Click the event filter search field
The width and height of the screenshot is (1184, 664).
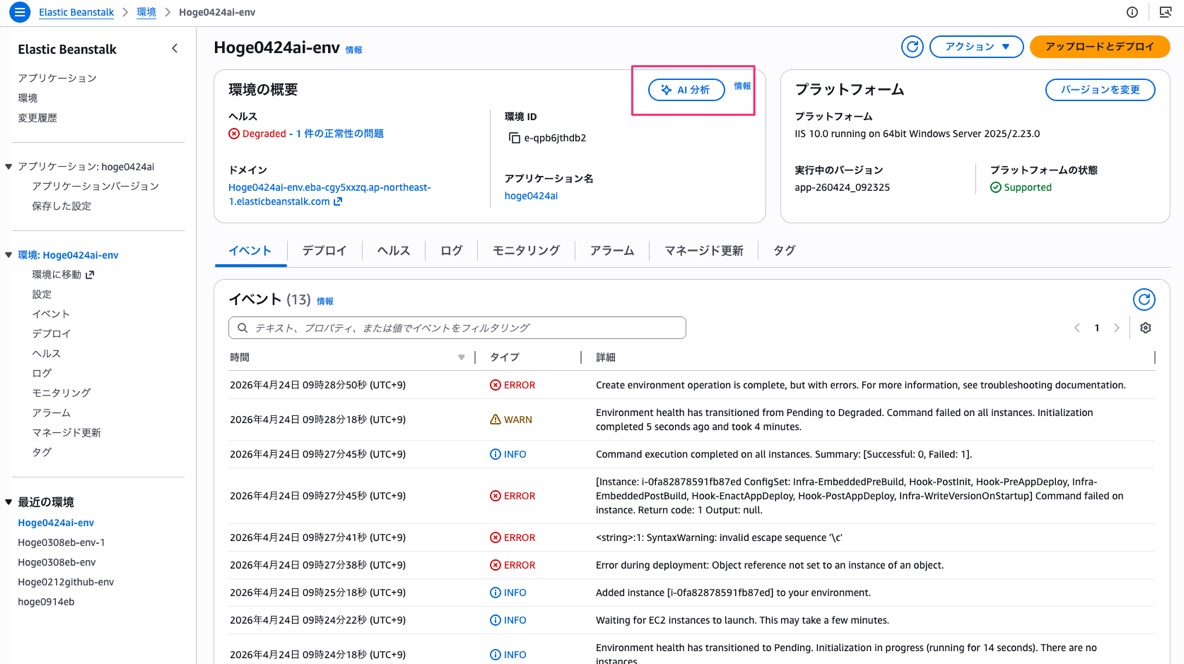[x=457, y=328]
